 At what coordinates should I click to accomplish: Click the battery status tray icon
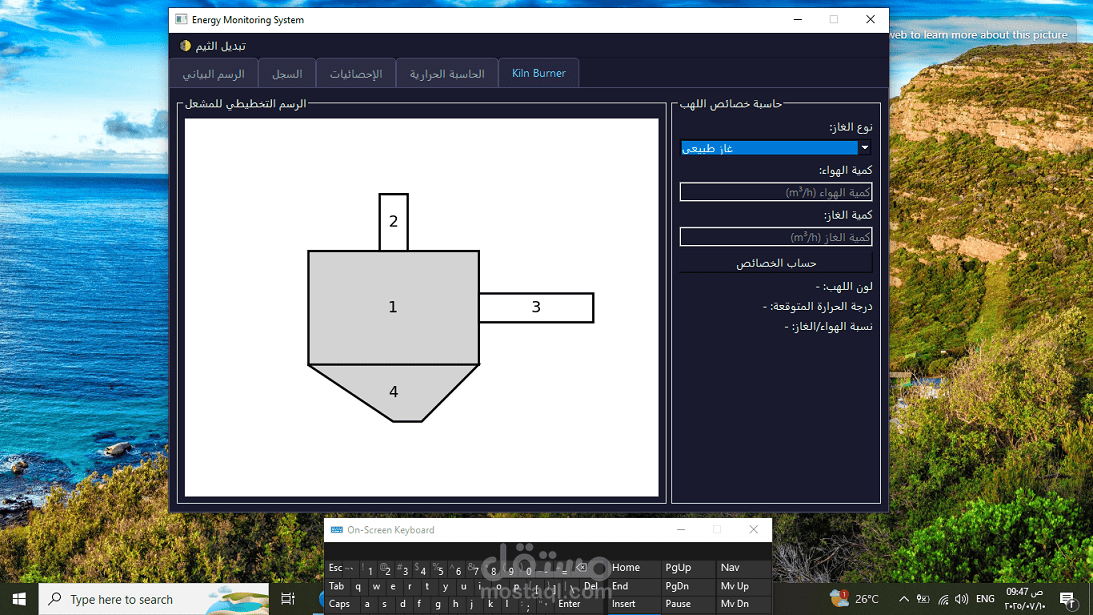(923, 599)
